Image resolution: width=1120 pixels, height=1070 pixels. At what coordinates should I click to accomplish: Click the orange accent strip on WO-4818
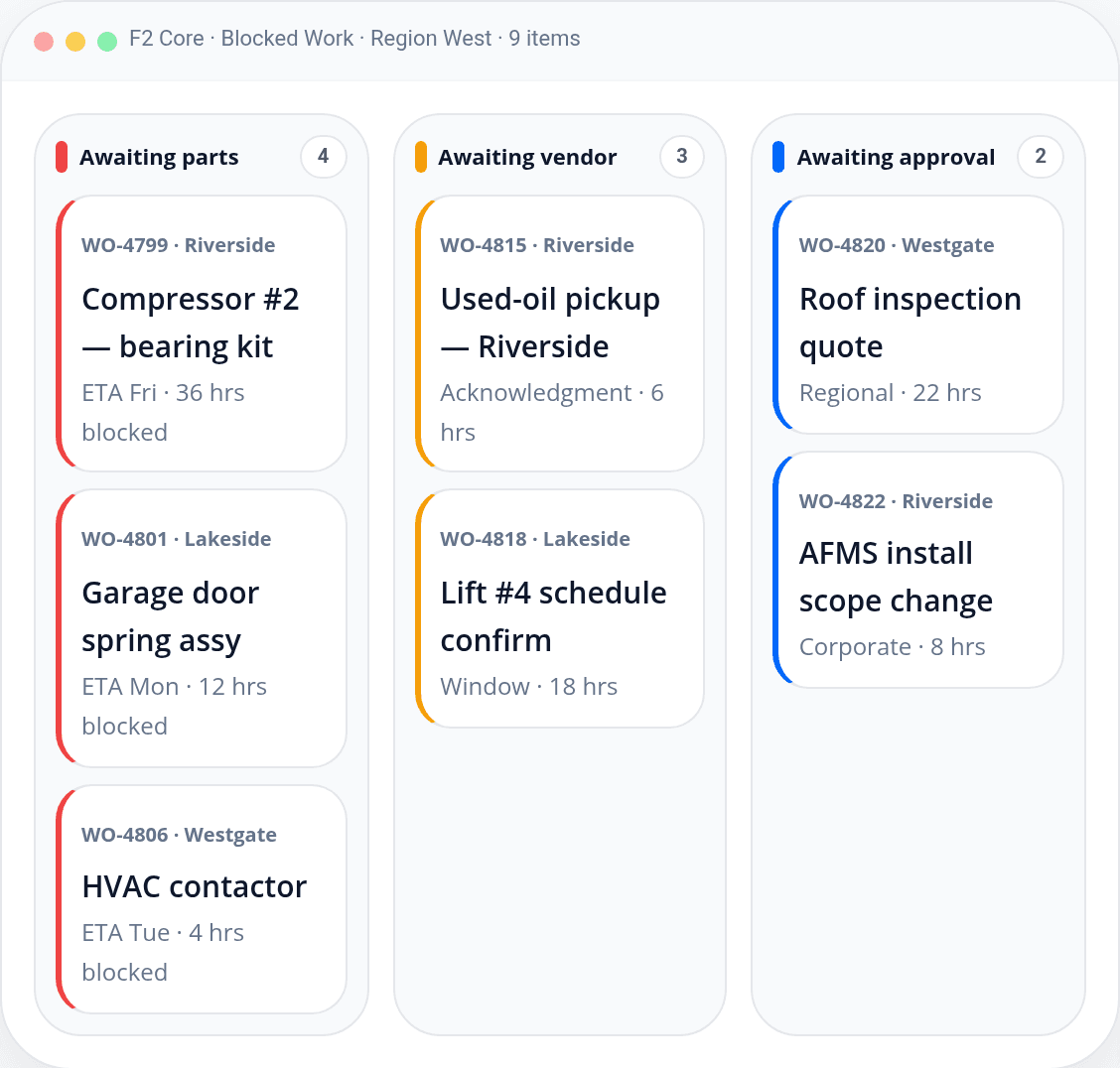(421, 608)
